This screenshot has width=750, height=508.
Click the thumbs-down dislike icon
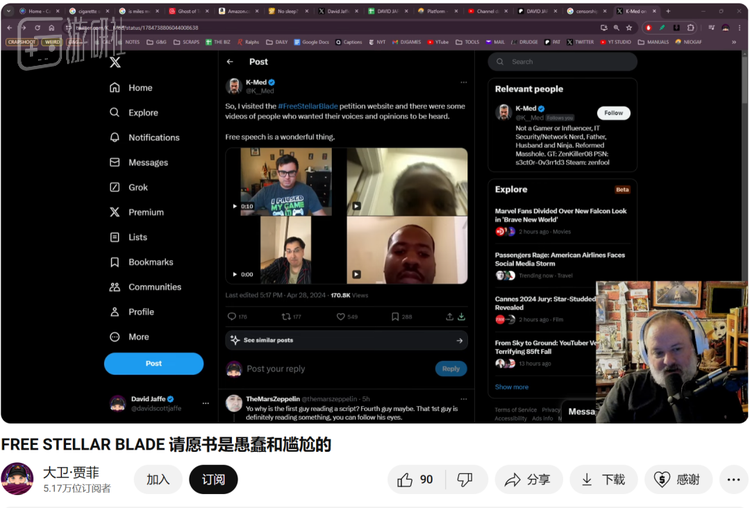pos(464,480)
